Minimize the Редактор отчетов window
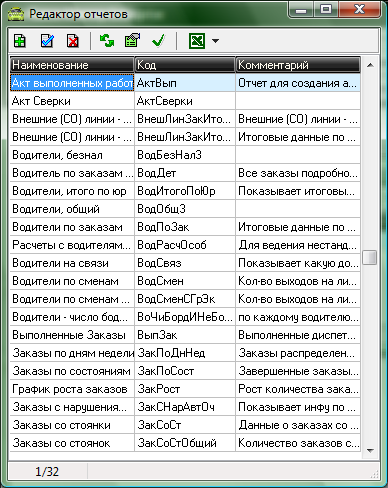 point(301,9)
